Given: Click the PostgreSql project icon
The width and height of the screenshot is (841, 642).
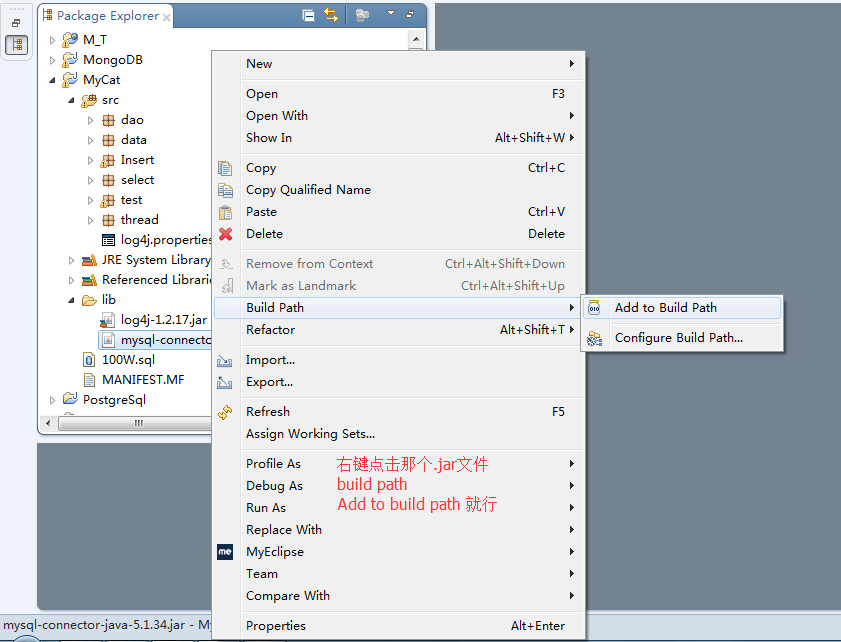Looking at the screenshot, I should pos(70,399).
